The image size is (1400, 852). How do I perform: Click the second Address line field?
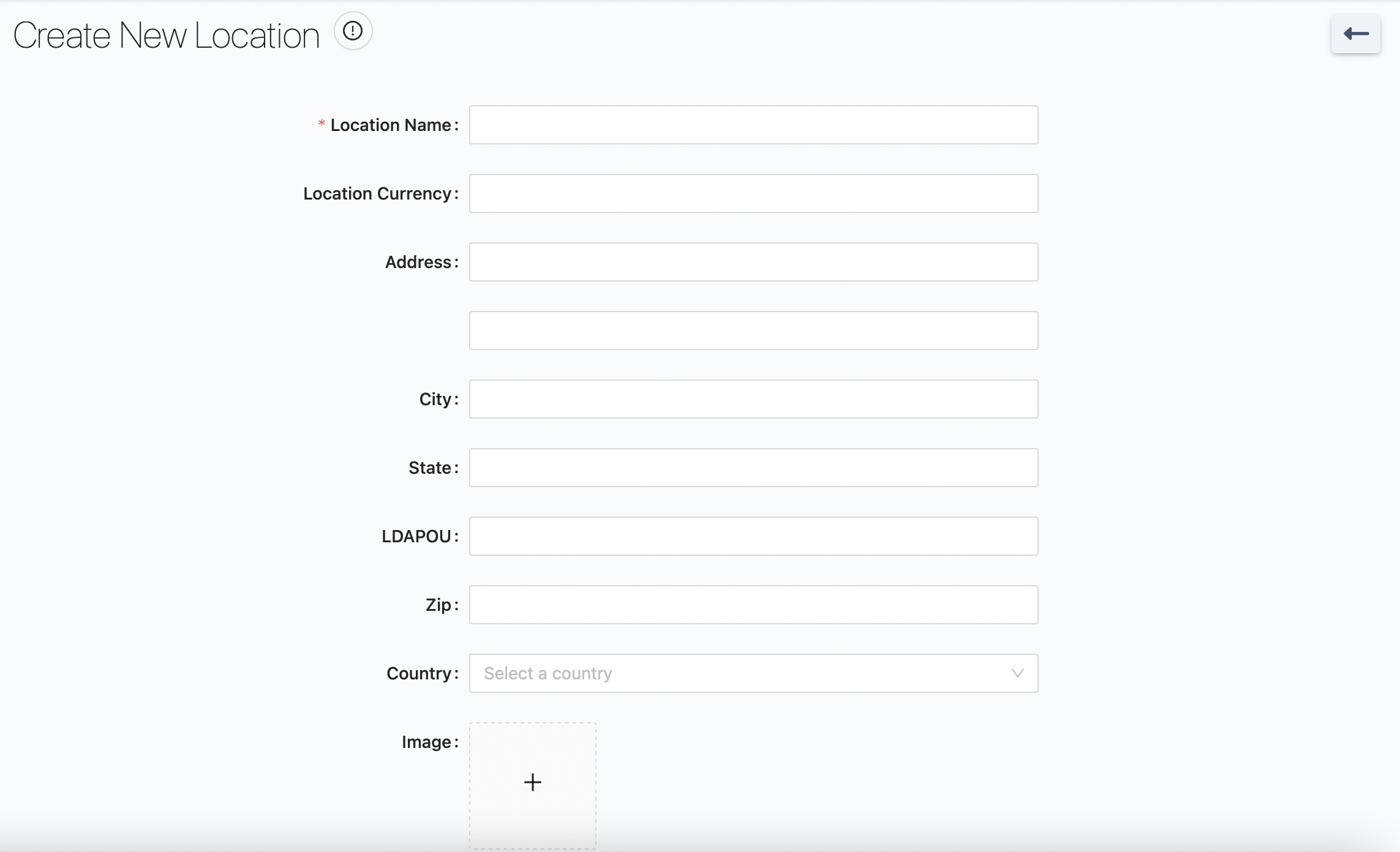coord(753,331)
